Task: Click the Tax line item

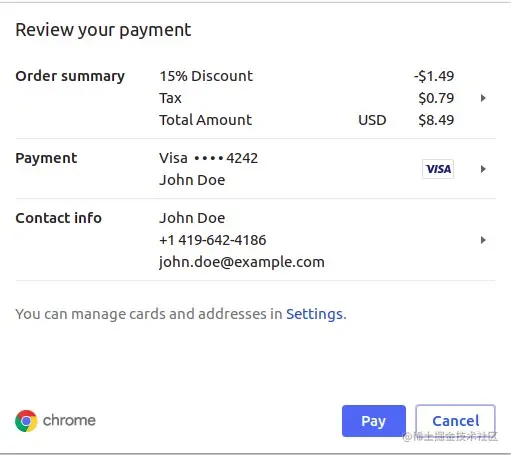Action: [x=307, y=98]
